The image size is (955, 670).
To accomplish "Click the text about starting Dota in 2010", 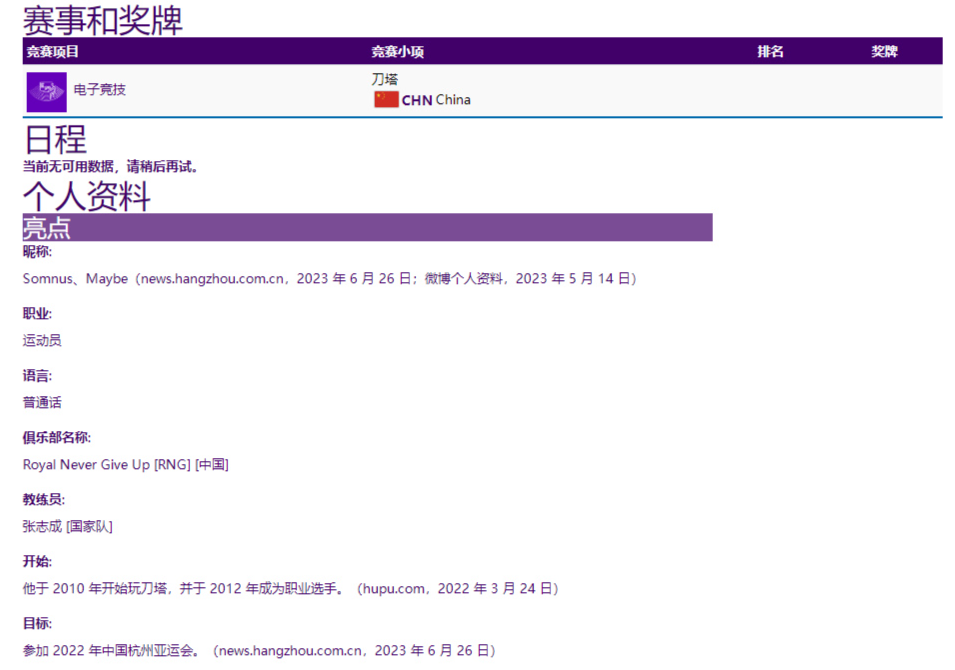I will (291, 588).
